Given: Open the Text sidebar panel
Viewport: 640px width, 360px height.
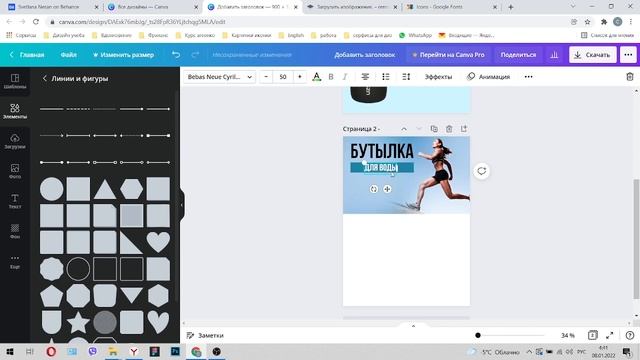Looking at the screenshot, I should click(x=15, y=201).
